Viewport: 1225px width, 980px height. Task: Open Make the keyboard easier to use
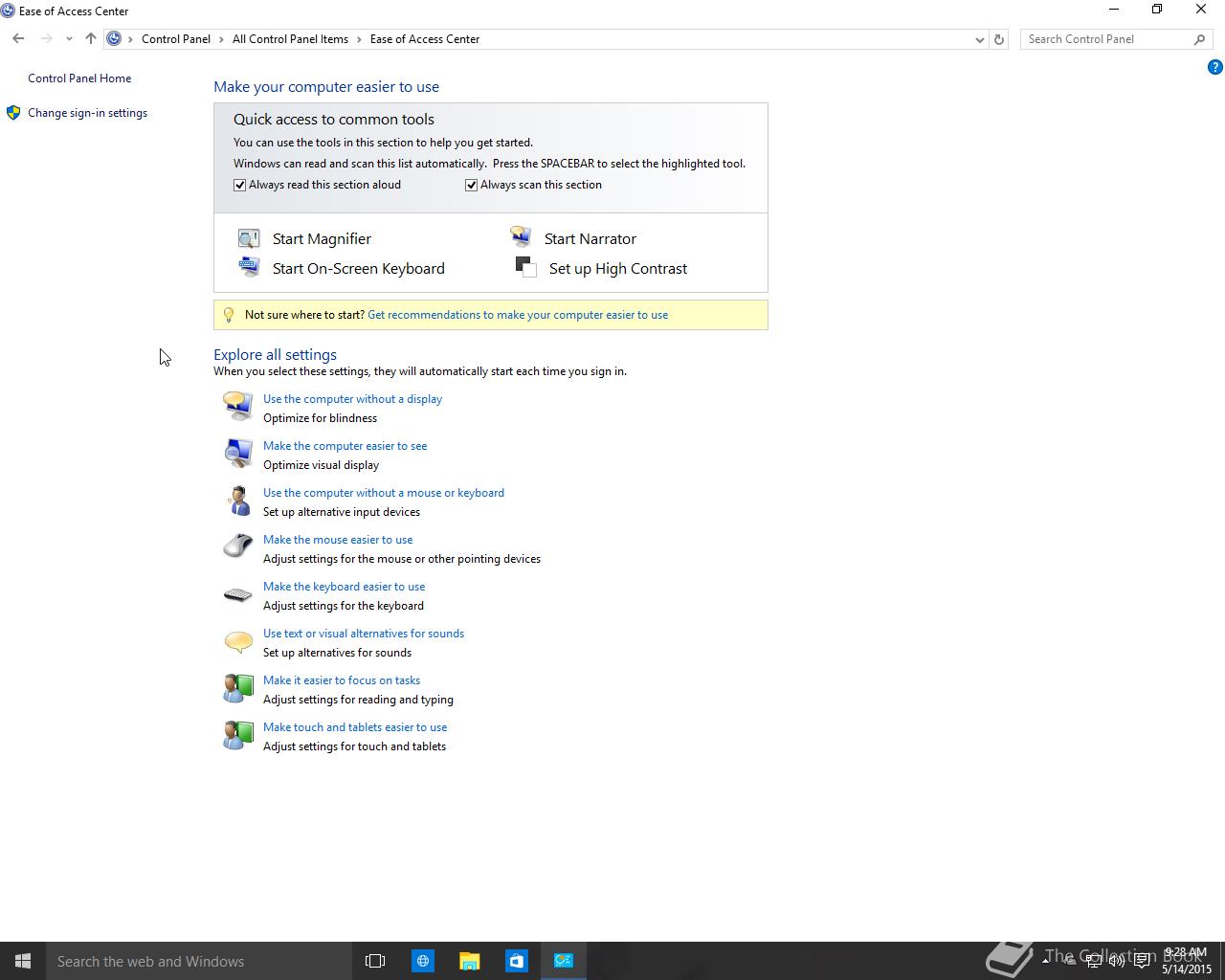[x=345, y=587]
